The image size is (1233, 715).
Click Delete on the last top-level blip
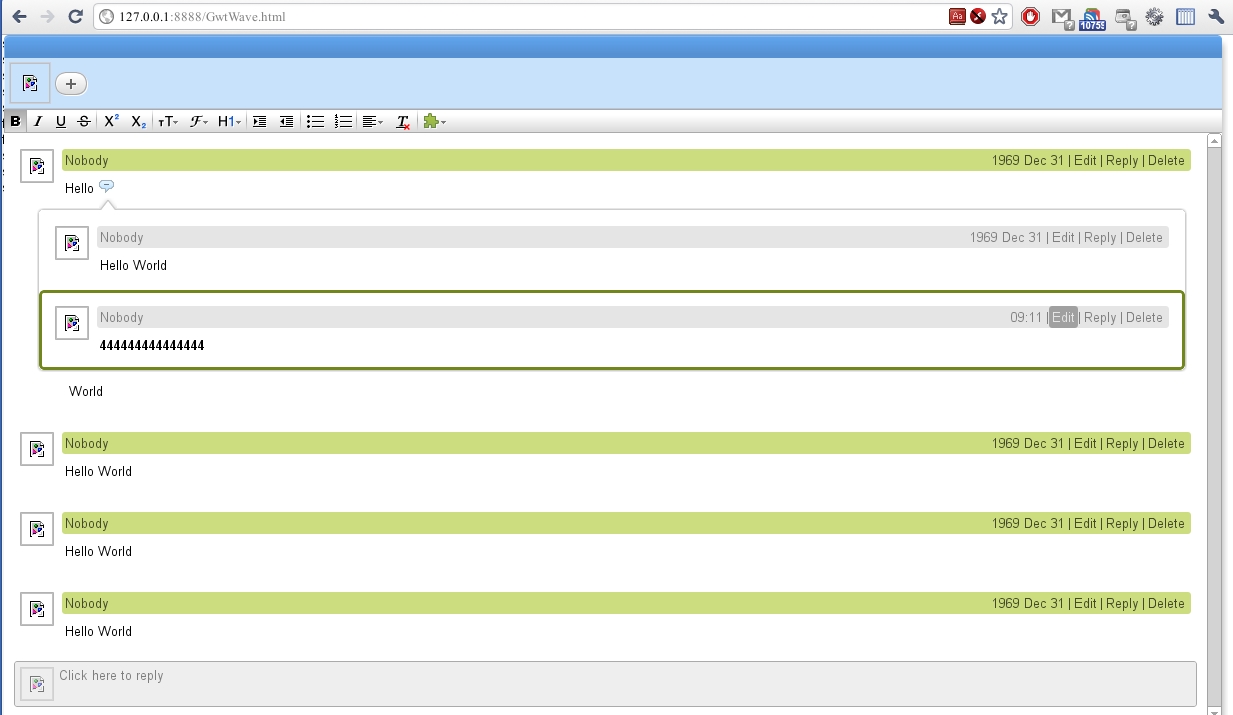(x=1166, y=604)
